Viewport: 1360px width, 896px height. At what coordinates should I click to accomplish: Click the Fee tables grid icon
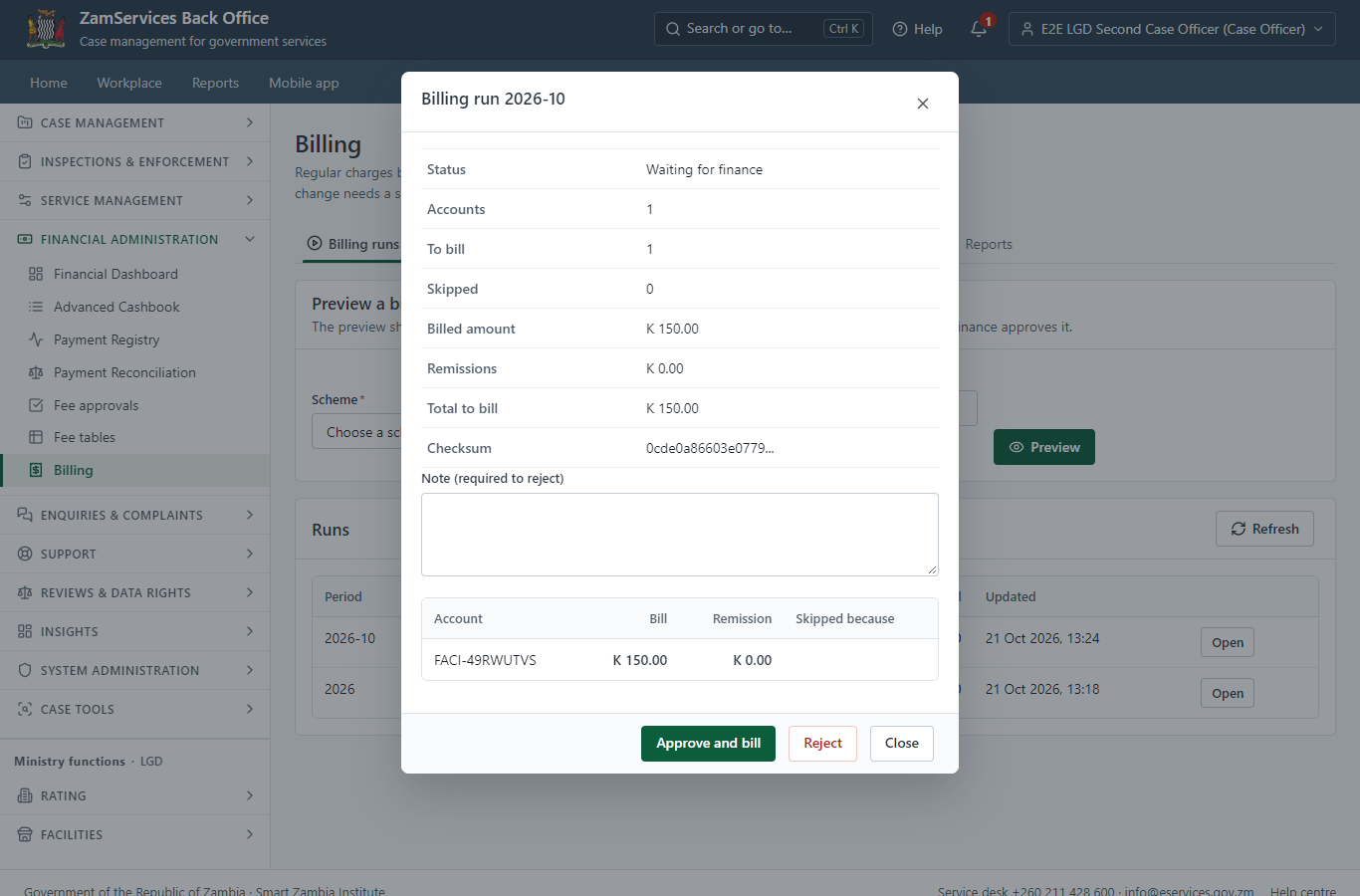pyautogui.click(x=36, y=437)
